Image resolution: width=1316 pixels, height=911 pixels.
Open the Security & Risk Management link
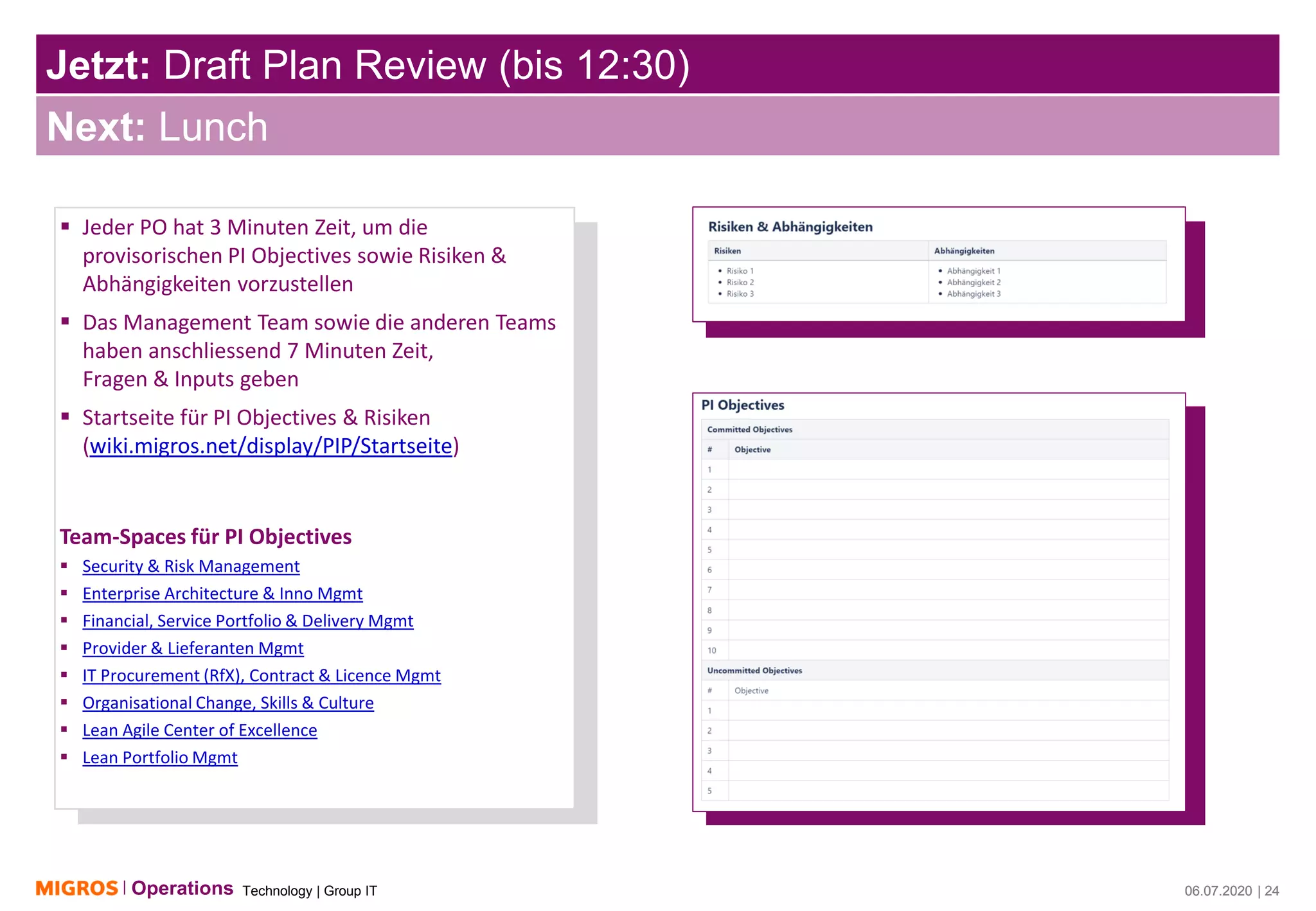pyautogui.click(x=191, y=566)
